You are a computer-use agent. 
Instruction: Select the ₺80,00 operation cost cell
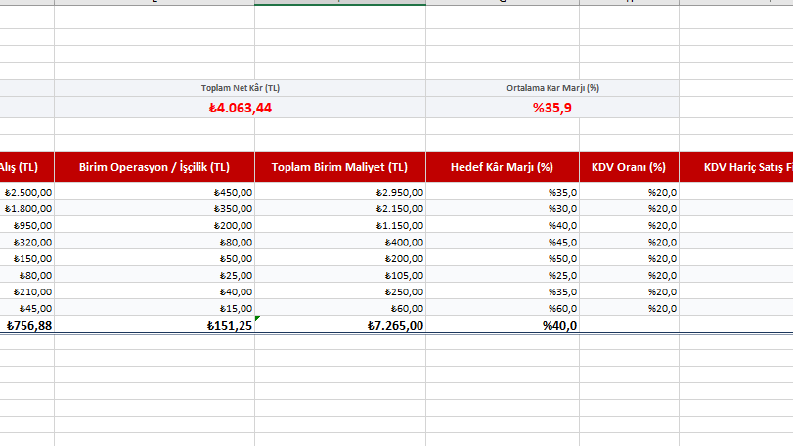coord(154,242)
